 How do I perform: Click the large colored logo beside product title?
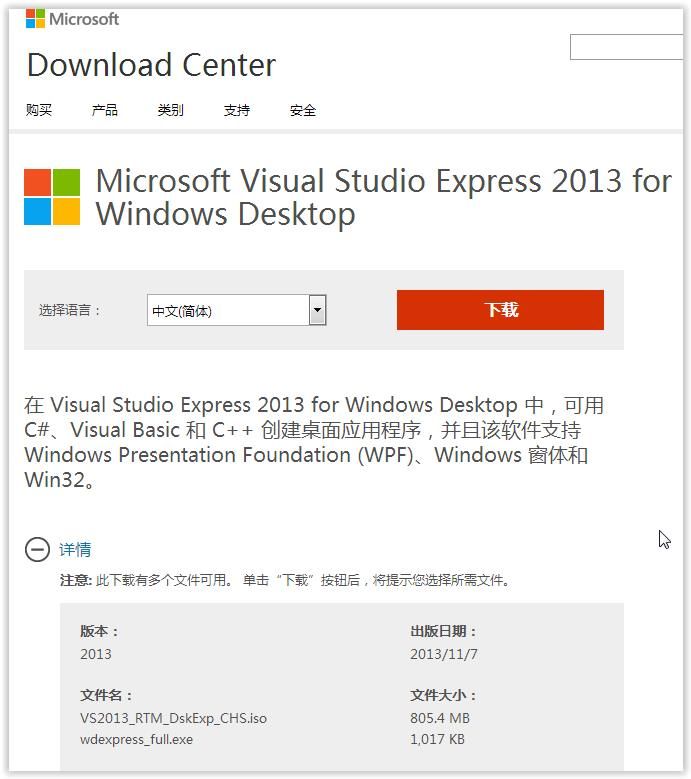52,197
